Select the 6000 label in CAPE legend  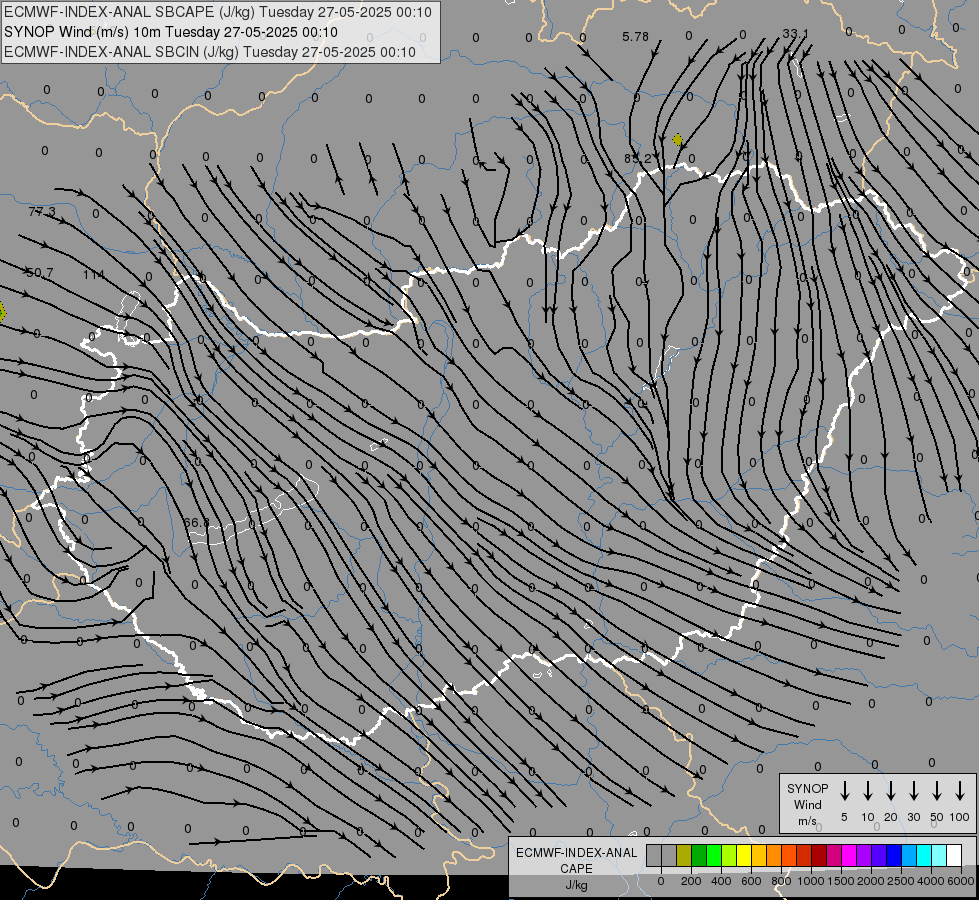[961, 881]
